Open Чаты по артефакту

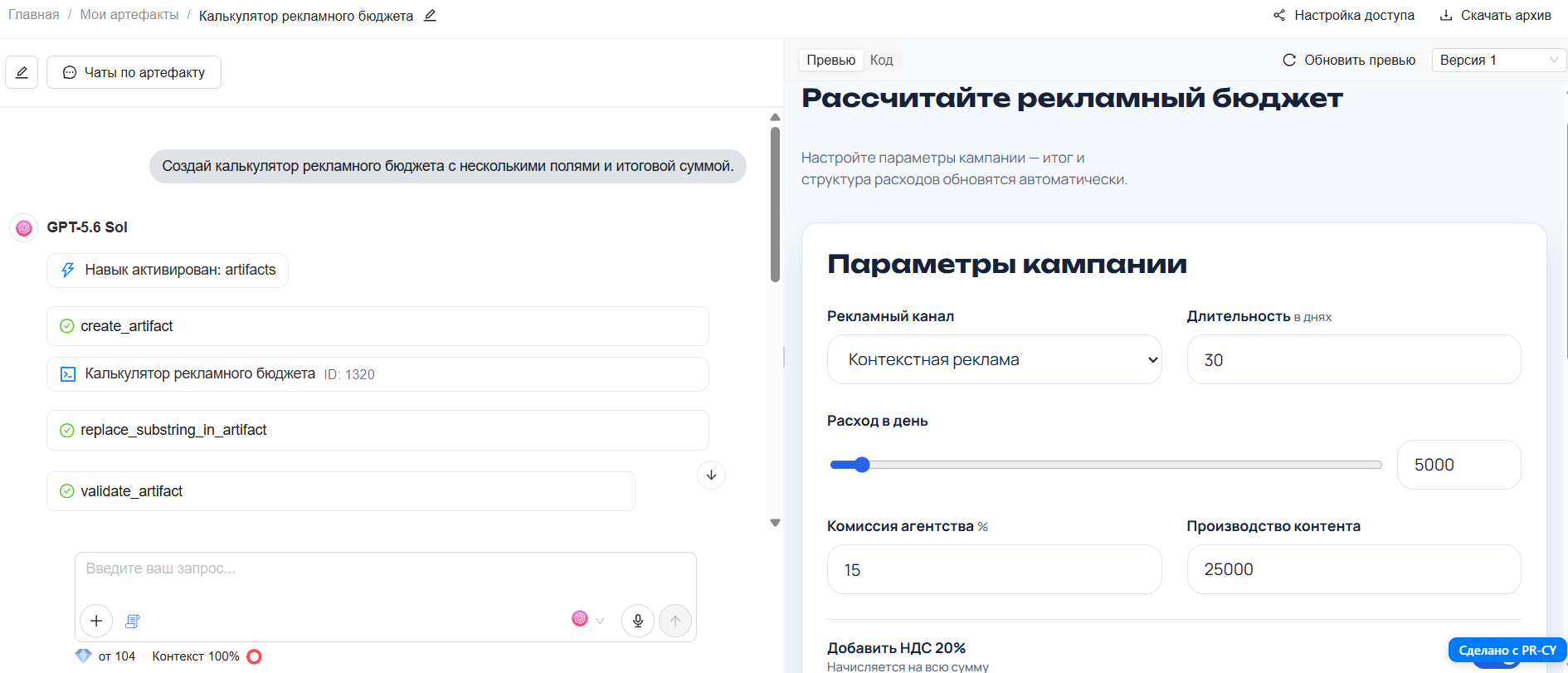click(134, 72)
